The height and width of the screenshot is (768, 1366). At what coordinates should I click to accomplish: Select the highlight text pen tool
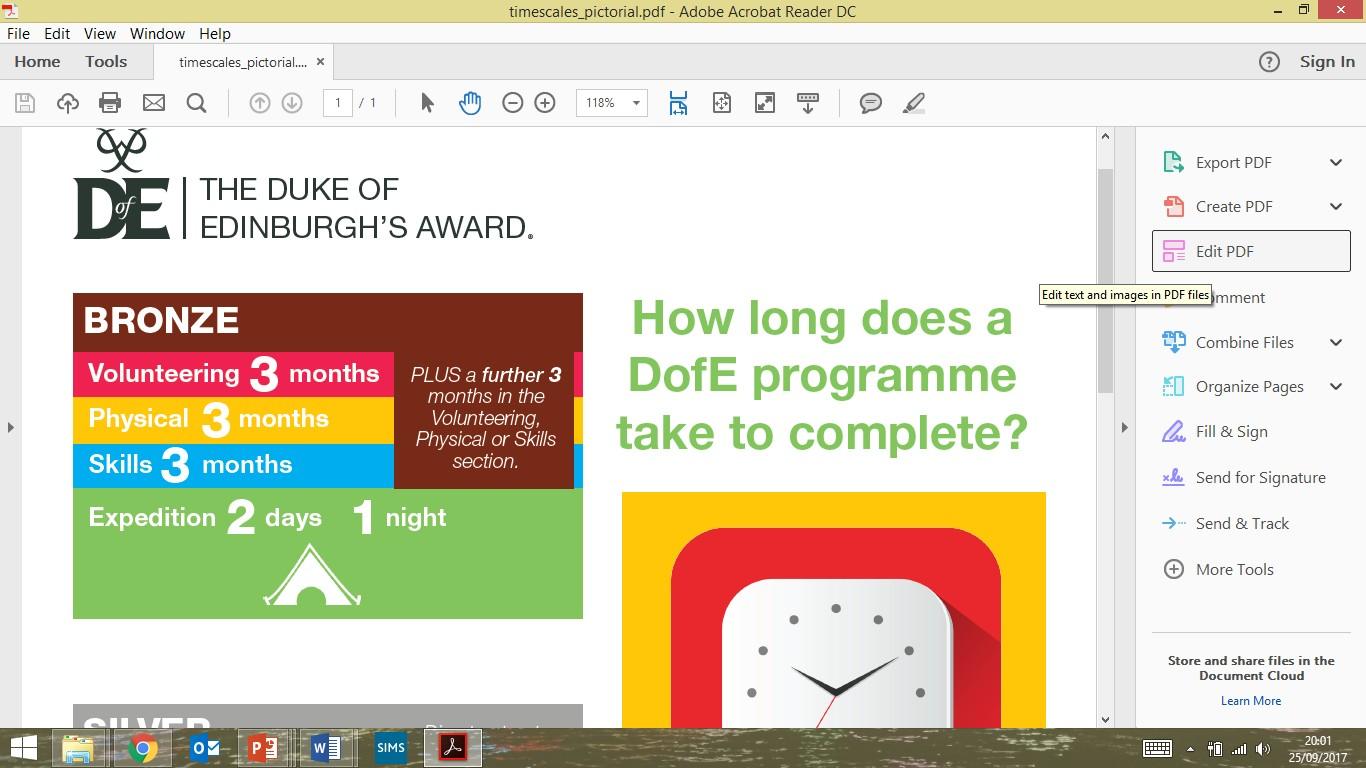[x=914, y=103]
